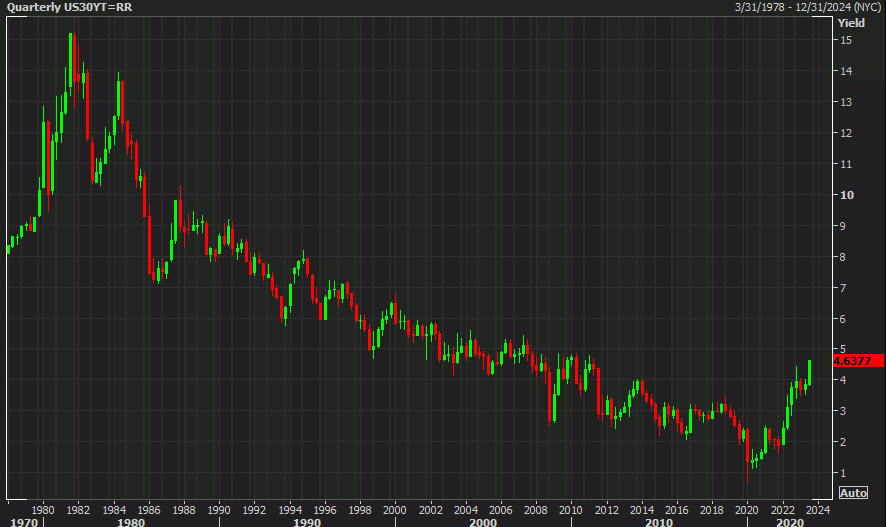This screenshot has height=527, width=886.
Task: Click the 2 yield axis value
Action: coord(843,442)
